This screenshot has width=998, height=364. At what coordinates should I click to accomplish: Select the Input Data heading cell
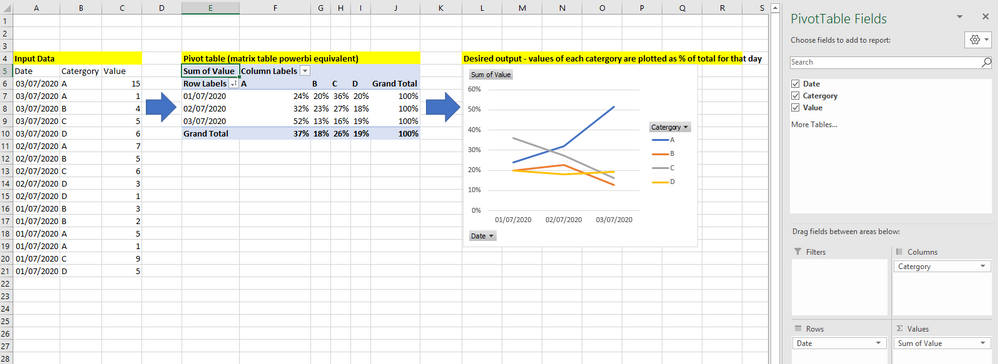pyautogui.click(x=36, y=58)
